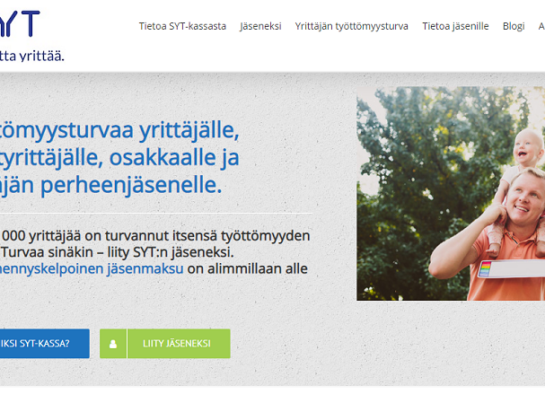
Task: Click the SYT logo in header
Action: coord(20,24)
